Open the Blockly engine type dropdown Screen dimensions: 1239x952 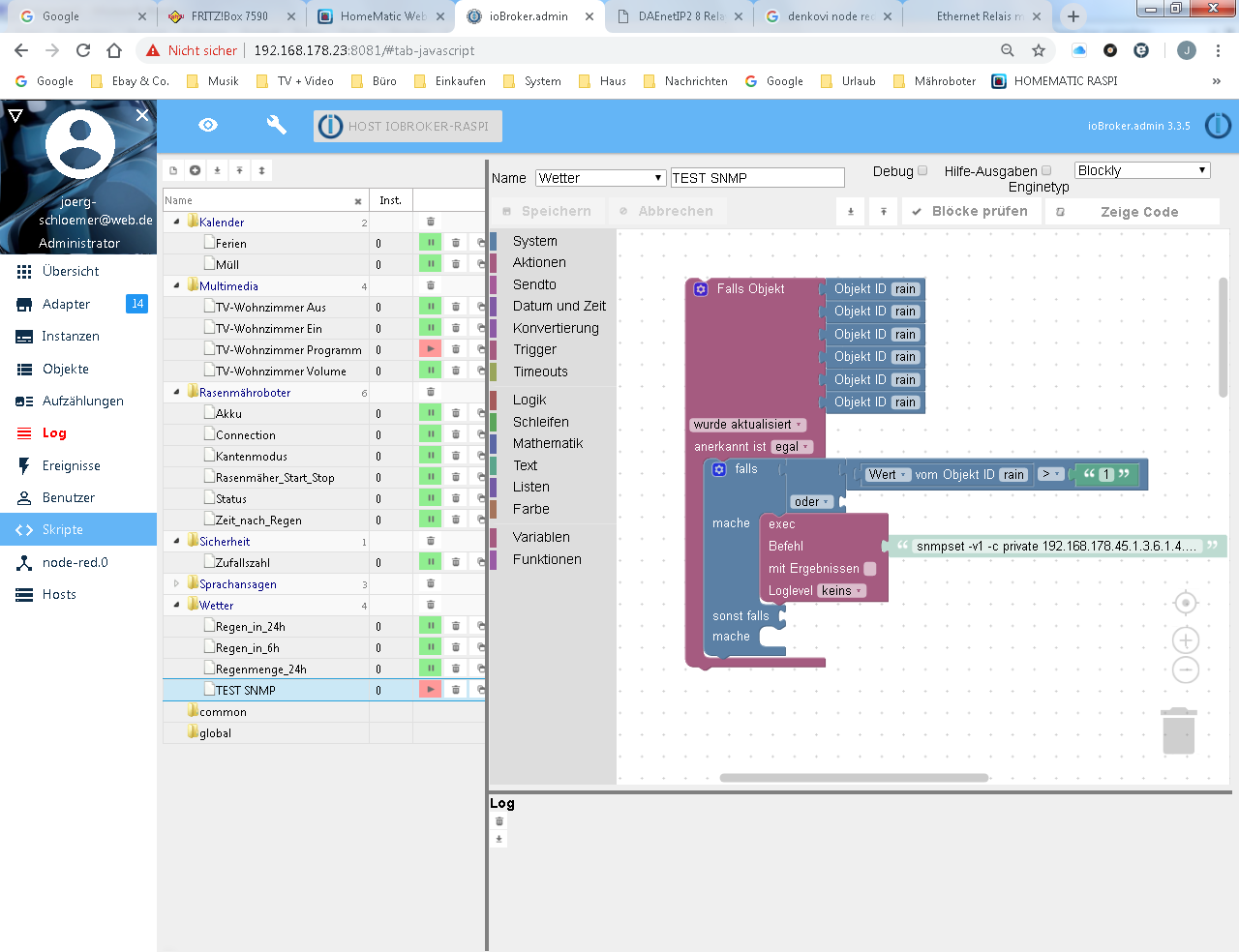1142,170
